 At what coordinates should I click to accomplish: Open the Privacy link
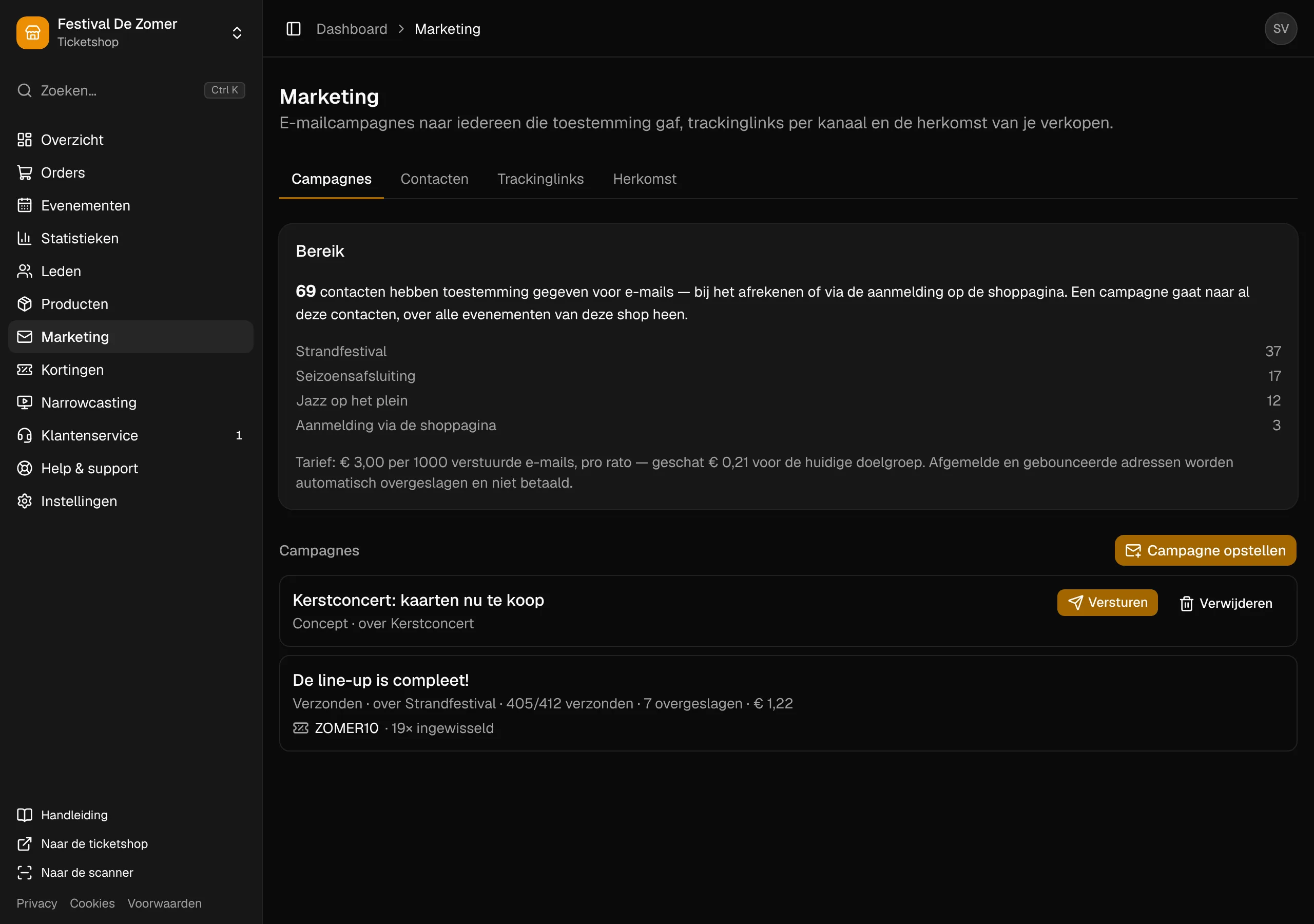(x=36, y=903)
